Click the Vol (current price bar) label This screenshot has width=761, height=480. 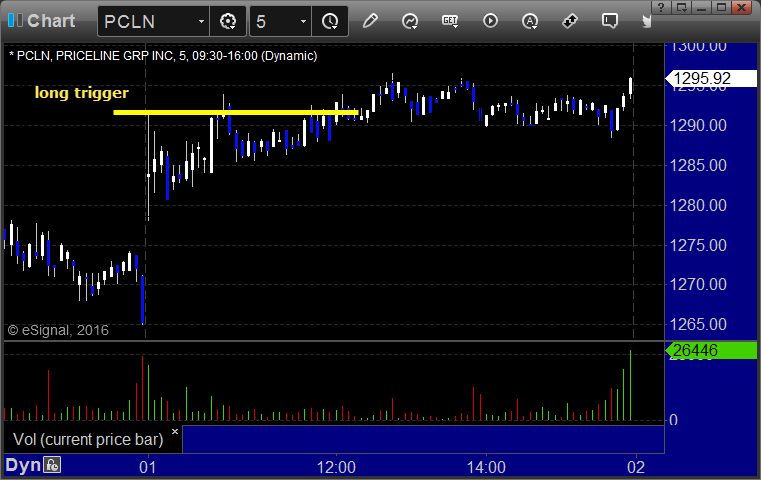point(88,439)
